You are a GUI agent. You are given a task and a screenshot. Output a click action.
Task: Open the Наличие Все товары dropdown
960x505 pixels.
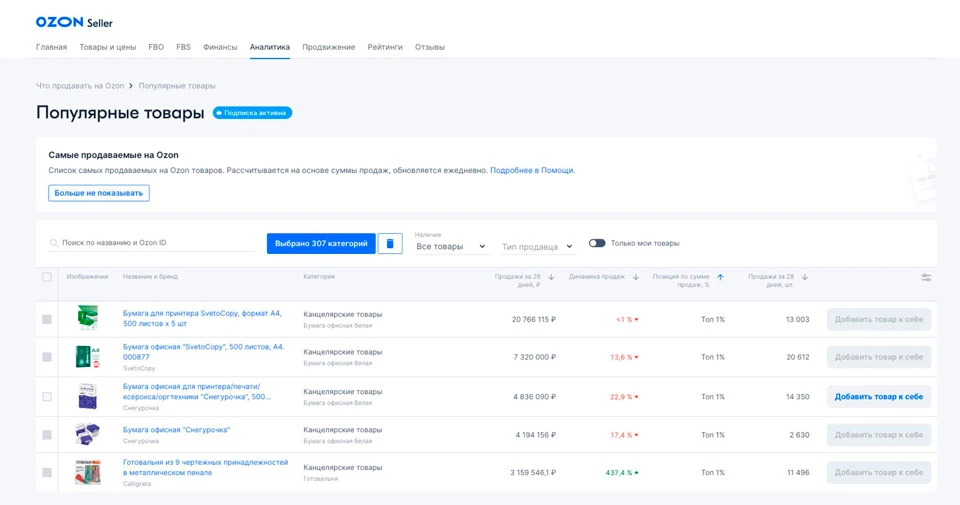coord(451,247)
